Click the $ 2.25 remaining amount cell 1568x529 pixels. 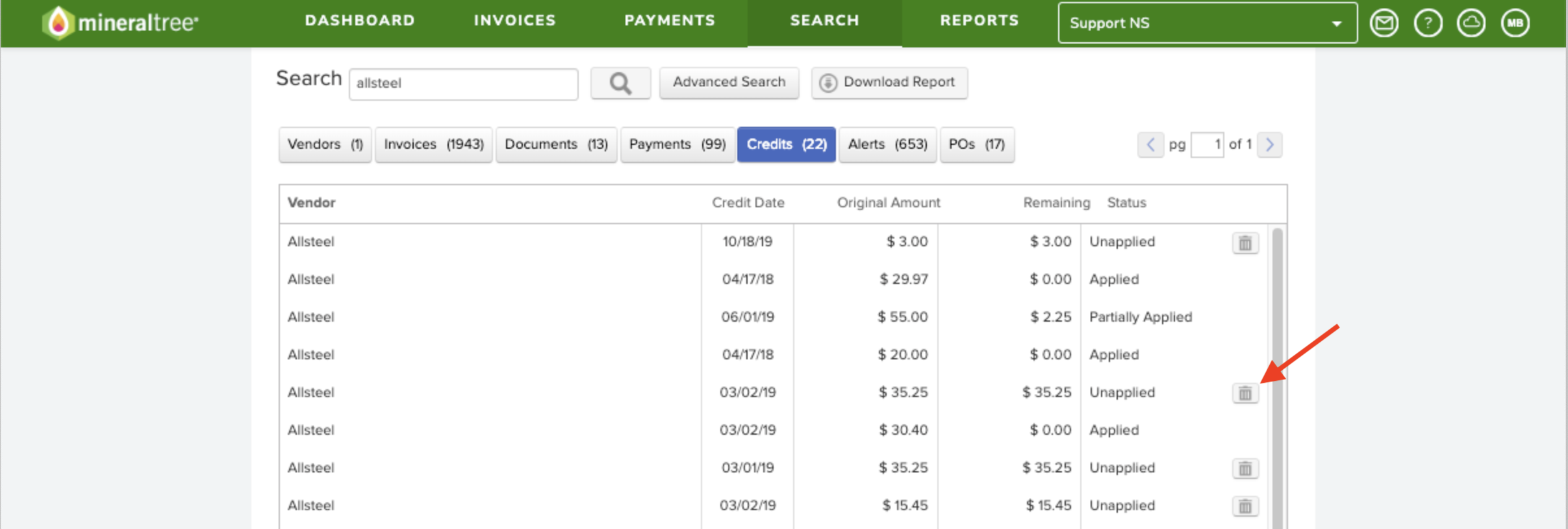click(x=1050, y=317)
